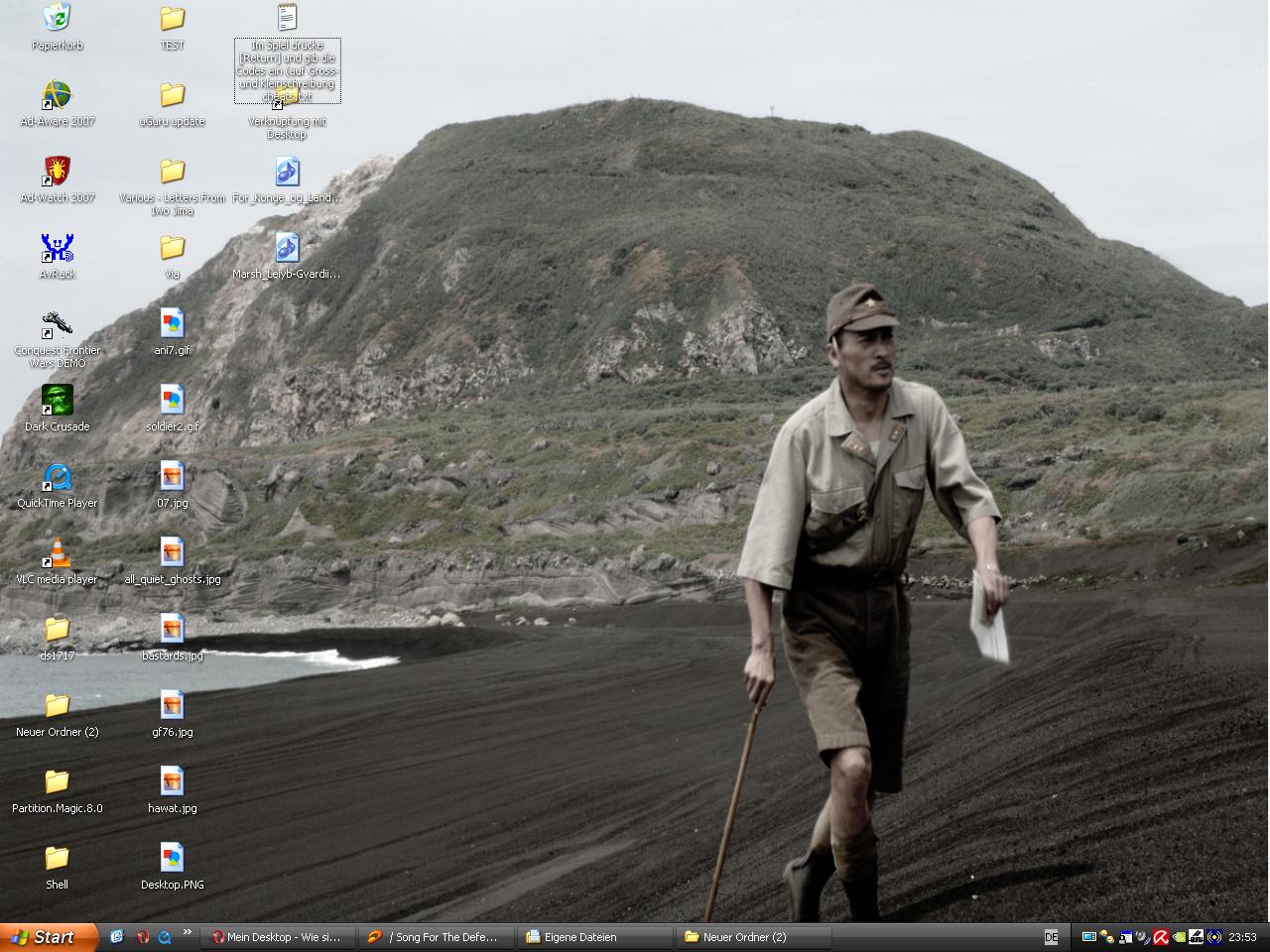Open the Papierkorb recycle bin icon
The width and height of the screenshot is (1270, 952).
(x=58, y=19)
